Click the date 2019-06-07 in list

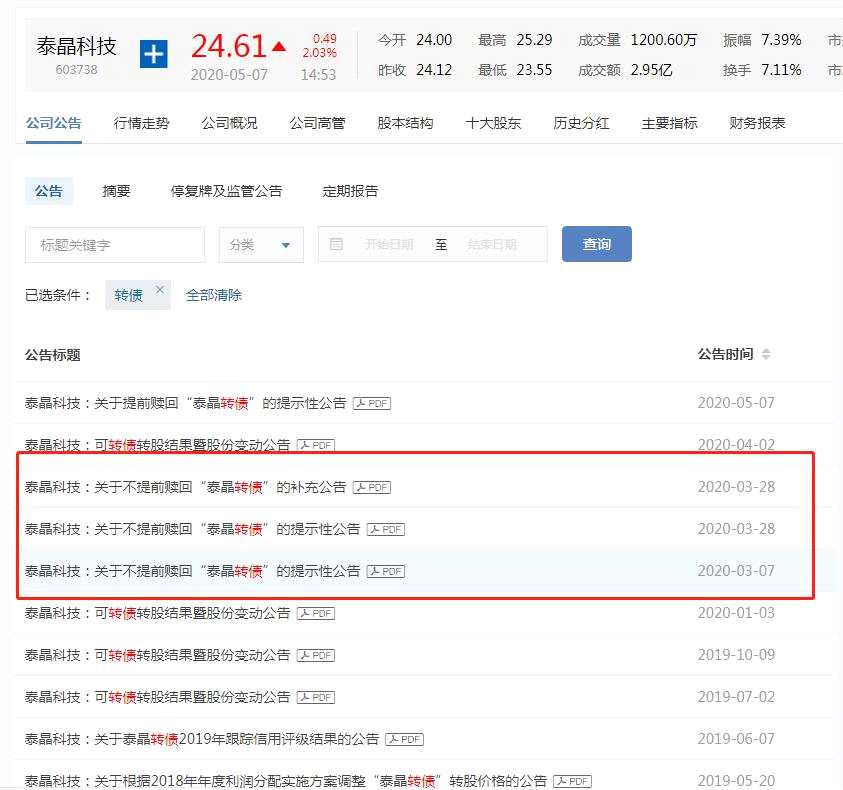pyautogui.click(x=736, y=739)
